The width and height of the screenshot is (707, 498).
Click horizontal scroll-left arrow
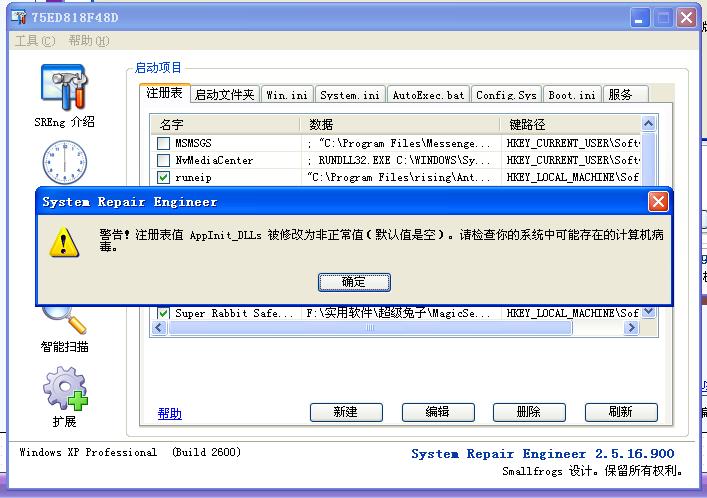[159, 327]
